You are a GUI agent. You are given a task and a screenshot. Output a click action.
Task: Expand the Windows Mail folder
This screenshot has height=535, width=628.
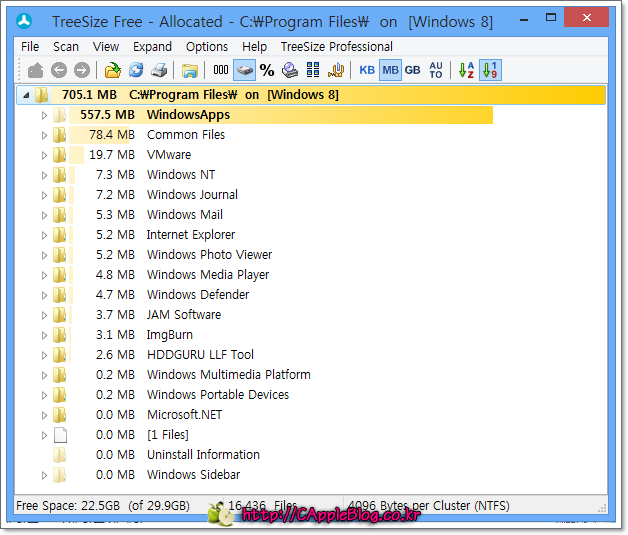click(44, 215)
